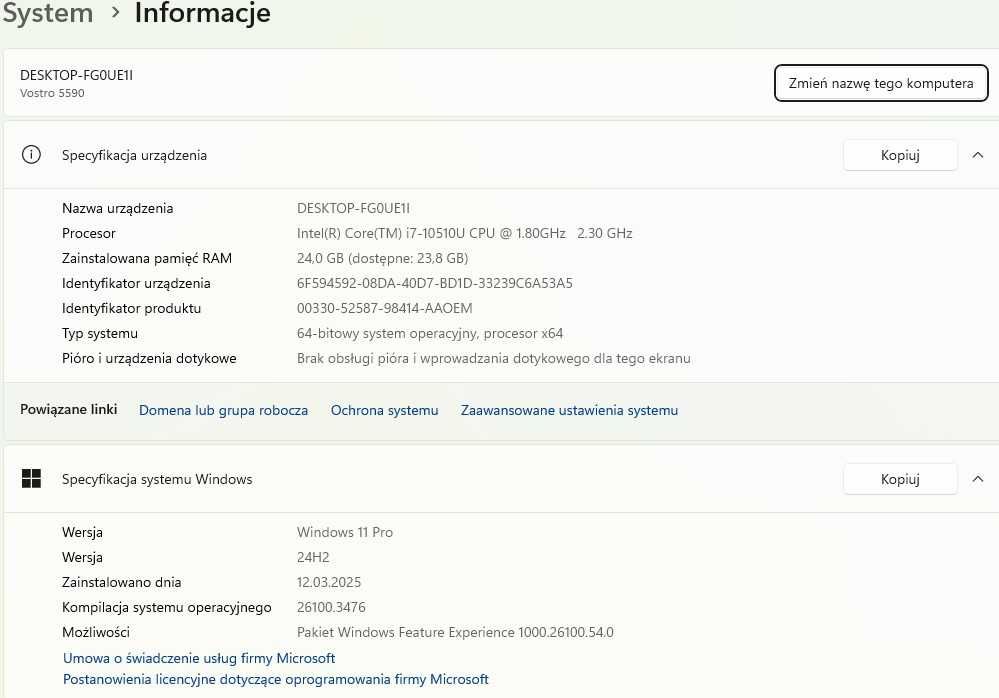Click Zmień nazwę tego komputera button
This screenshot has height=698, width=999.
click(x=880, y=83)
